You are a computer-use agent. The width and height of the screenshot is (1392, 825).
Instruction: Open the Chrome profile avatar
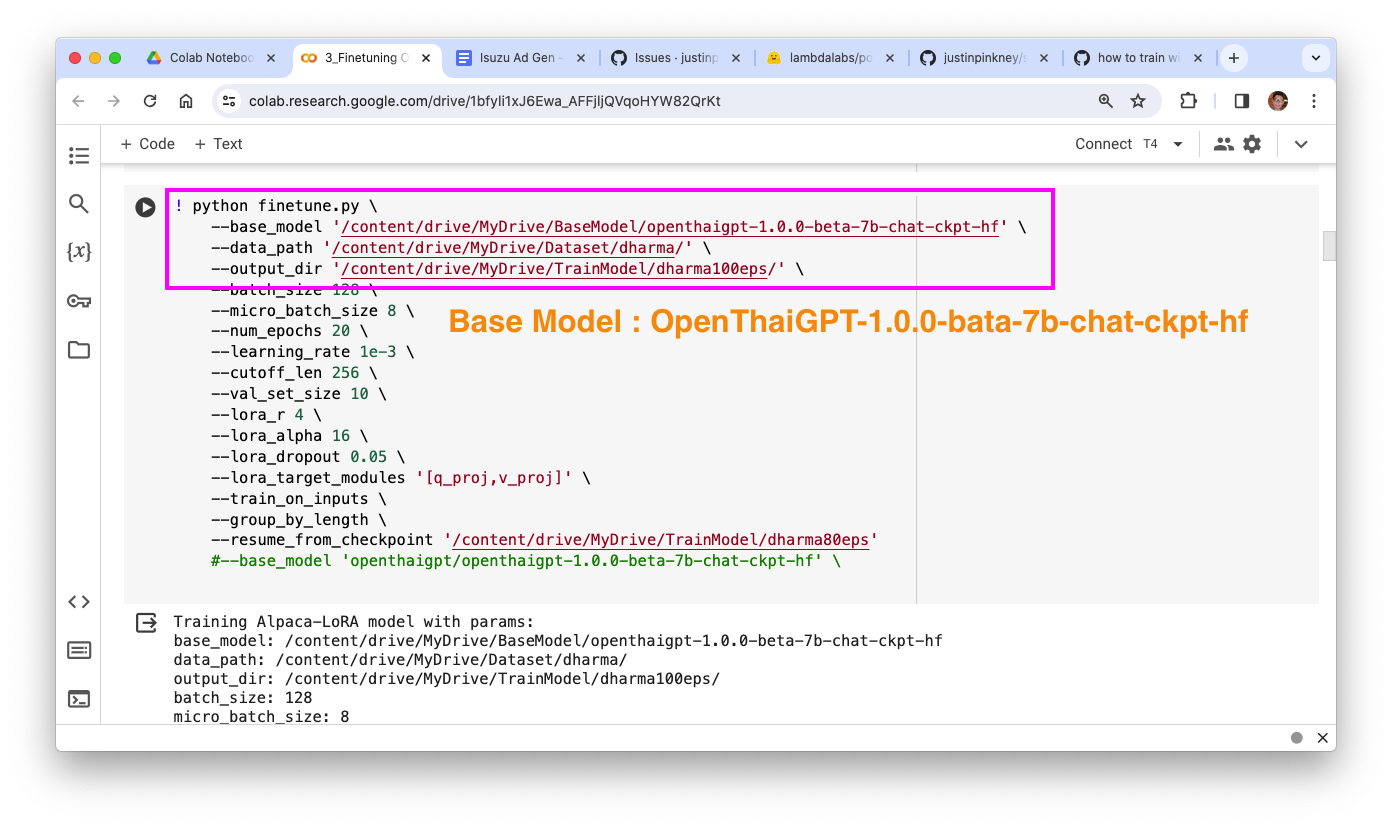pyautogui.click(x=1278, y=101)
